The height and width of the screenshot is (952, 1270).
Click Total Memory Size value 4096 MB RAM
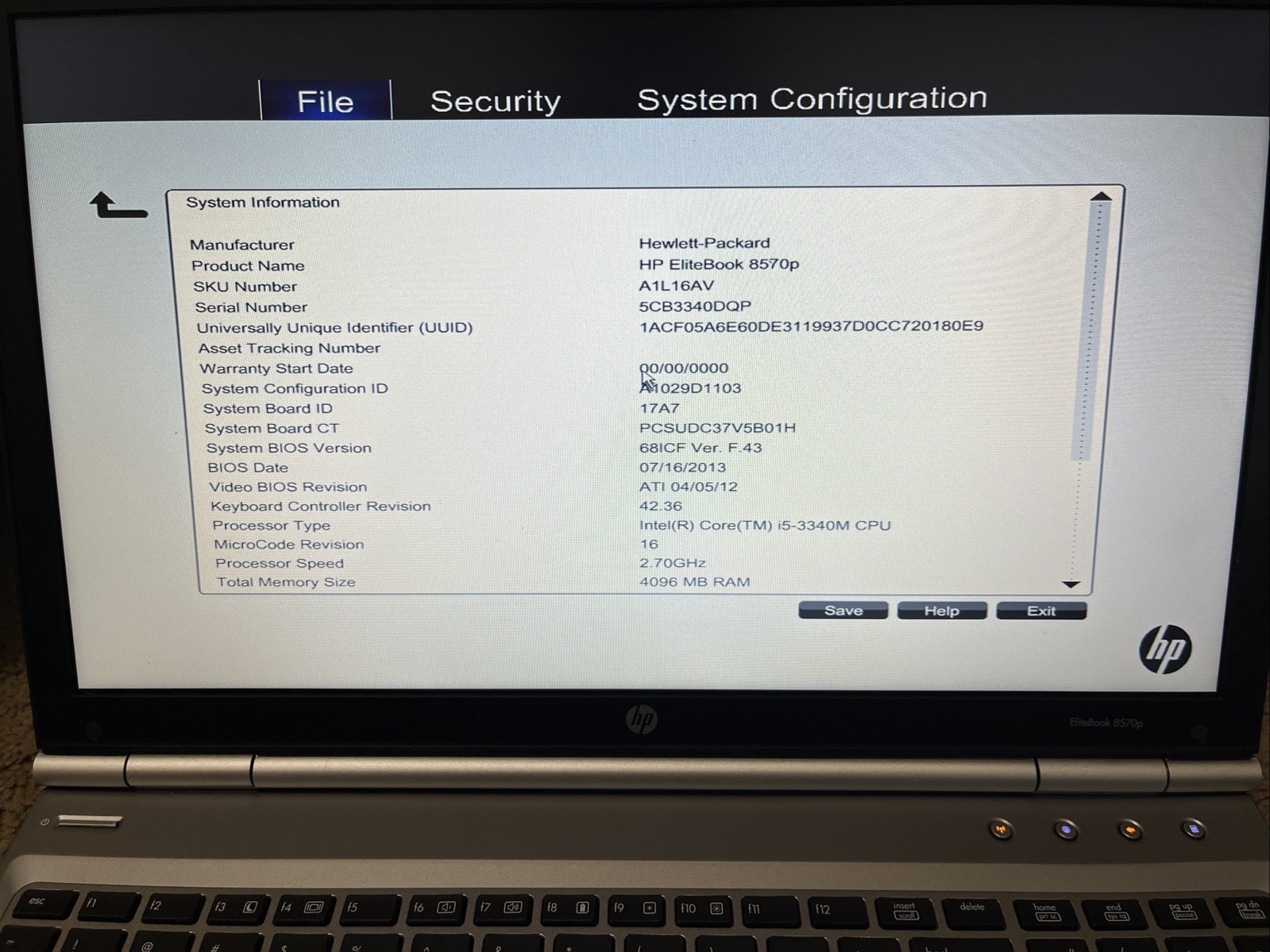(x=694, y=582)
